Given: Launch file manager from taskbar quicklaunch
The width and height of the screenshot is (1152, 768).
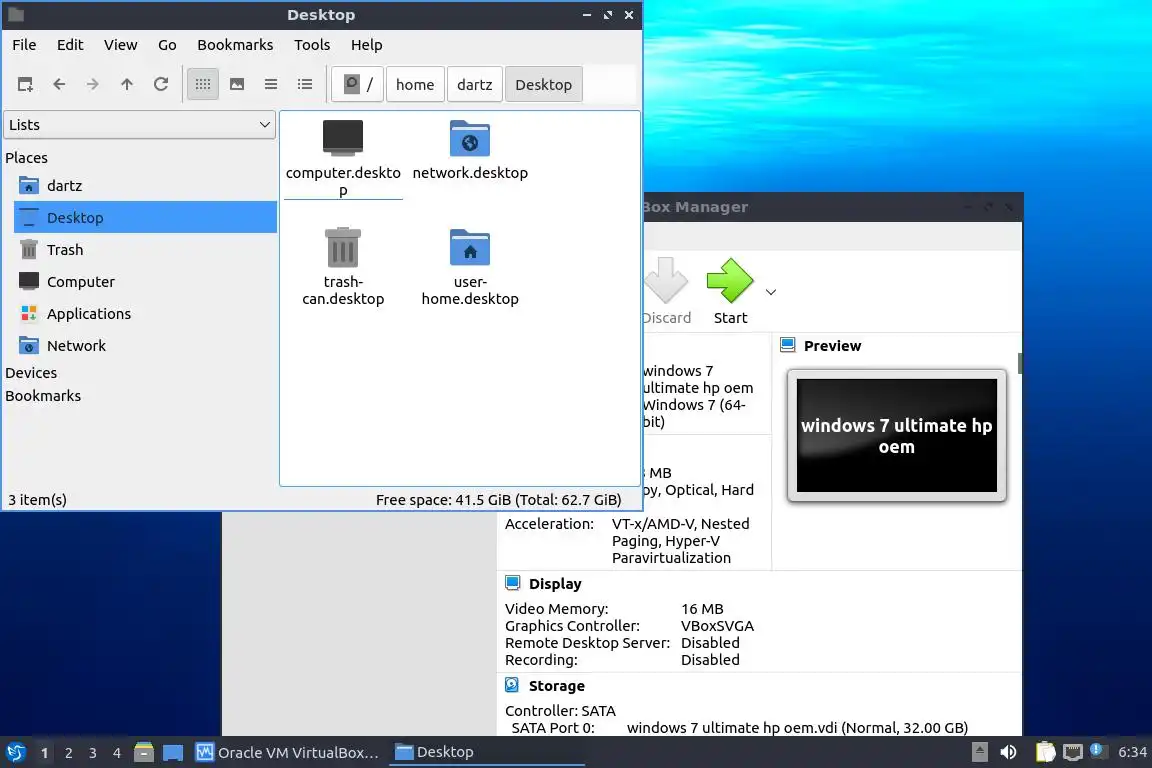Looking at the screenshot, I should click(x=144, y=753).
